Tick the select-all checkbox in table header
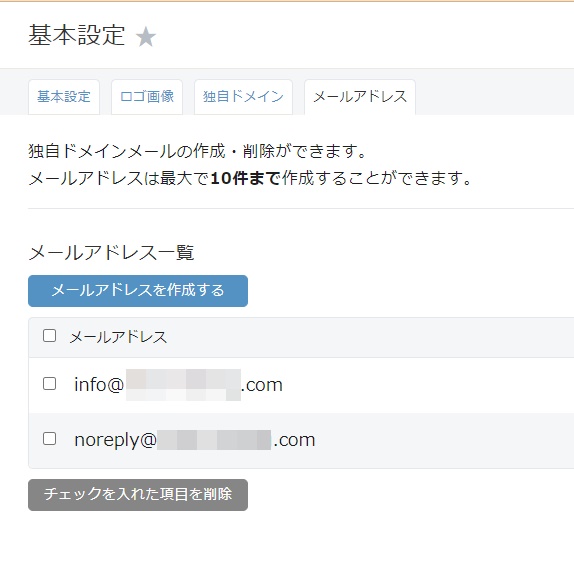This screenshot has width=574, height=564. [49, 336]
